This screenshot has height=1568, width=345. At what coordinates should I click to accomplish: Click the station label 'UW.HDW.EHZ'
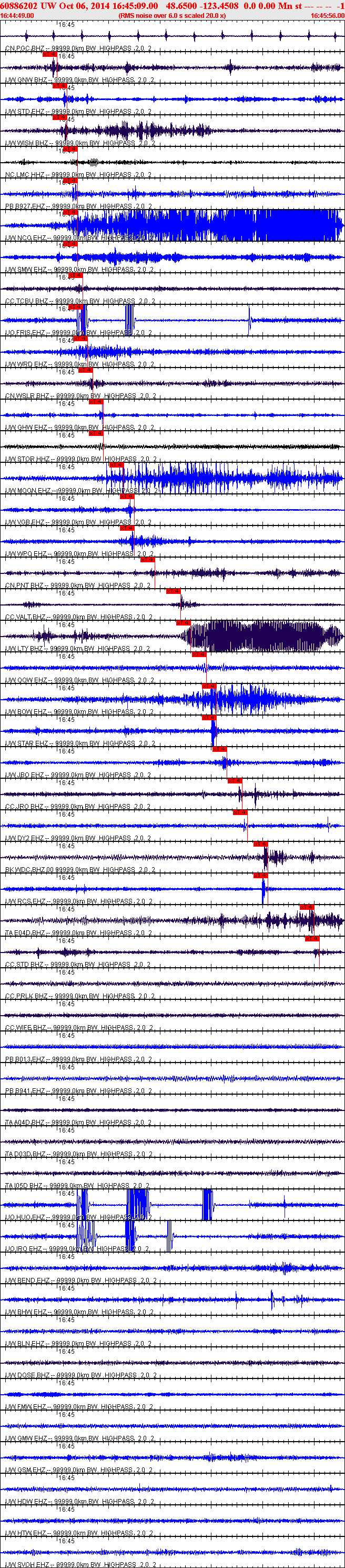26,1502
